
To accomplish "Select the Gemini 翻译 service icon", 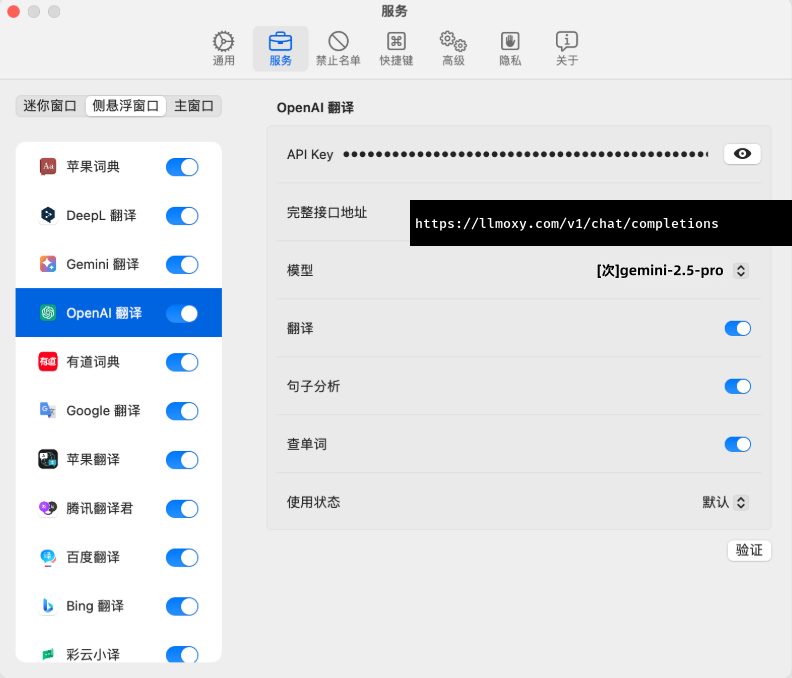I will pos(48,264).
